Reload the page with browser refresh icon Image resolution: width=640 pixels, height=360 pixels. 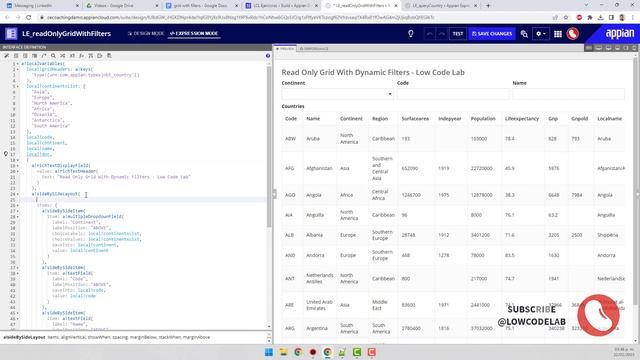coord(29,17)
